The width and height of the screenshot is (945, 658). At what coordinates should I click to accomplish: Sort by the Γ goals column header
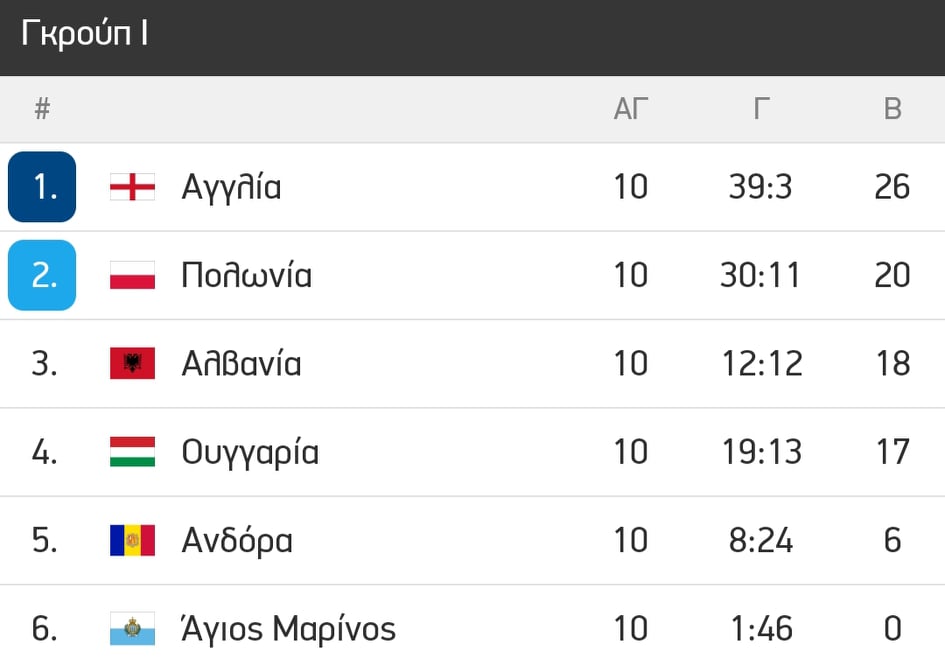pyautogui.click(x=761, y=109)
